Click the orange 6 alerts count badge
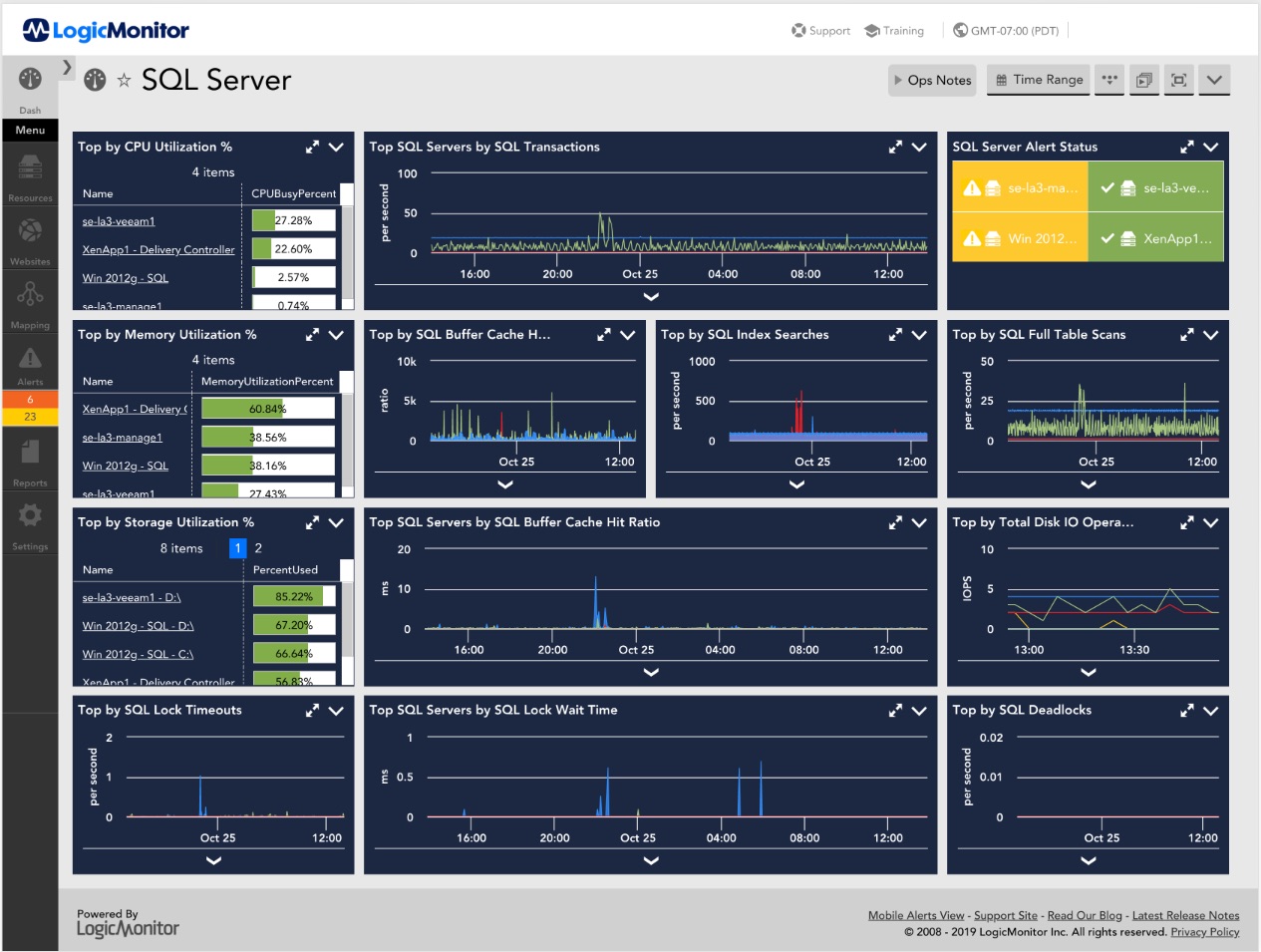1261x952 pixels. click(30, 399)
